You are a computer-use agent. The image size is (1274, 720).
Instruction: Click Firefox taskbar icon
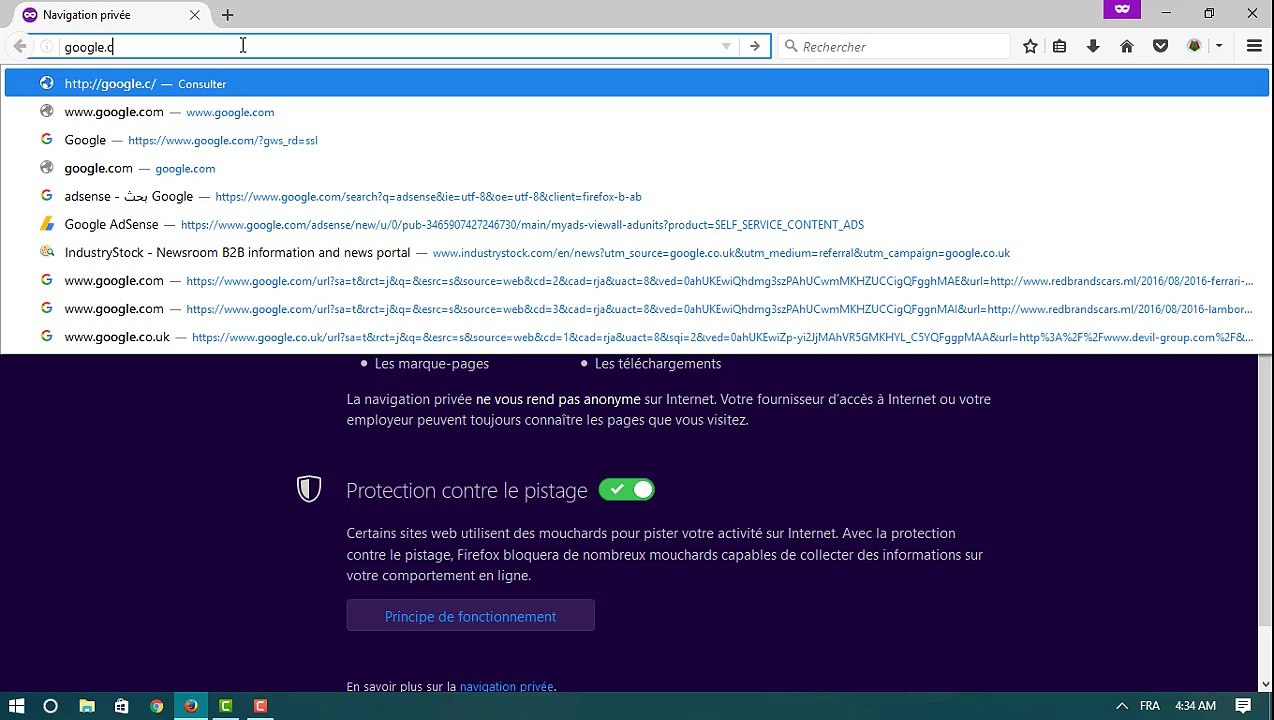click(x=191, y=706)
